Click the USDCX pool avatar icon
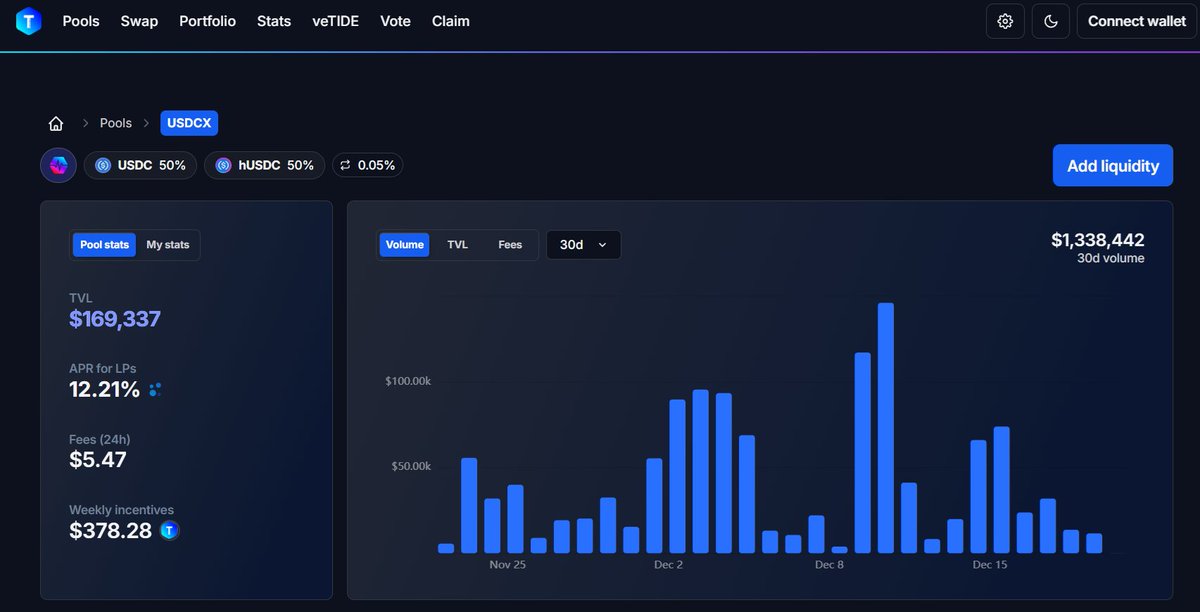The height and width of the screenshot is (612, 1200). 58,165
